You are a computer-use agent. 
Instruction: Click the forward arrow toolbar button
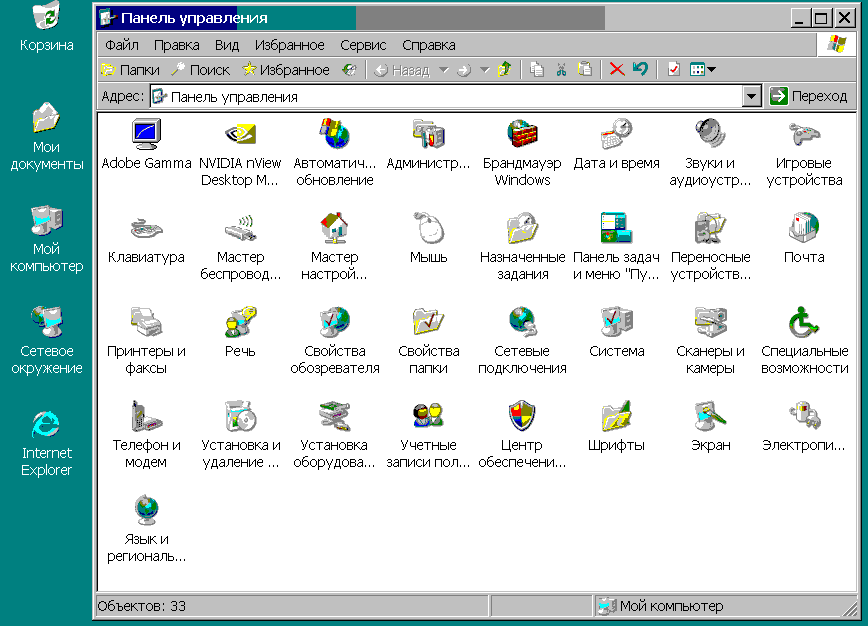click(464, 70)
